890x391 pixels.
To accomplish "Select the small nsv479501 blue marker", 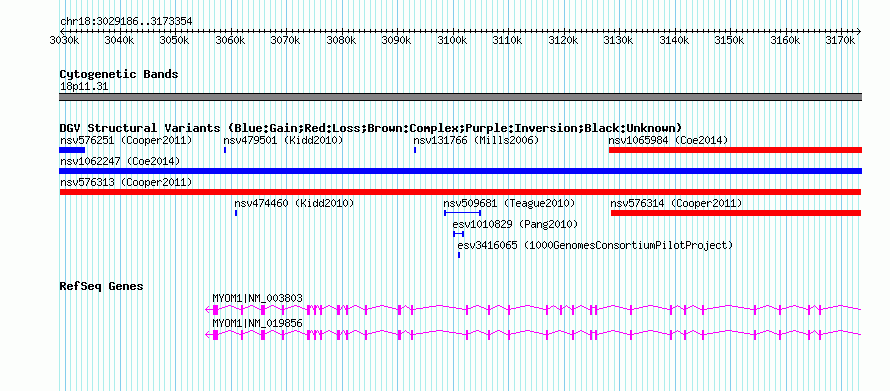I will [x=225, y=150].
